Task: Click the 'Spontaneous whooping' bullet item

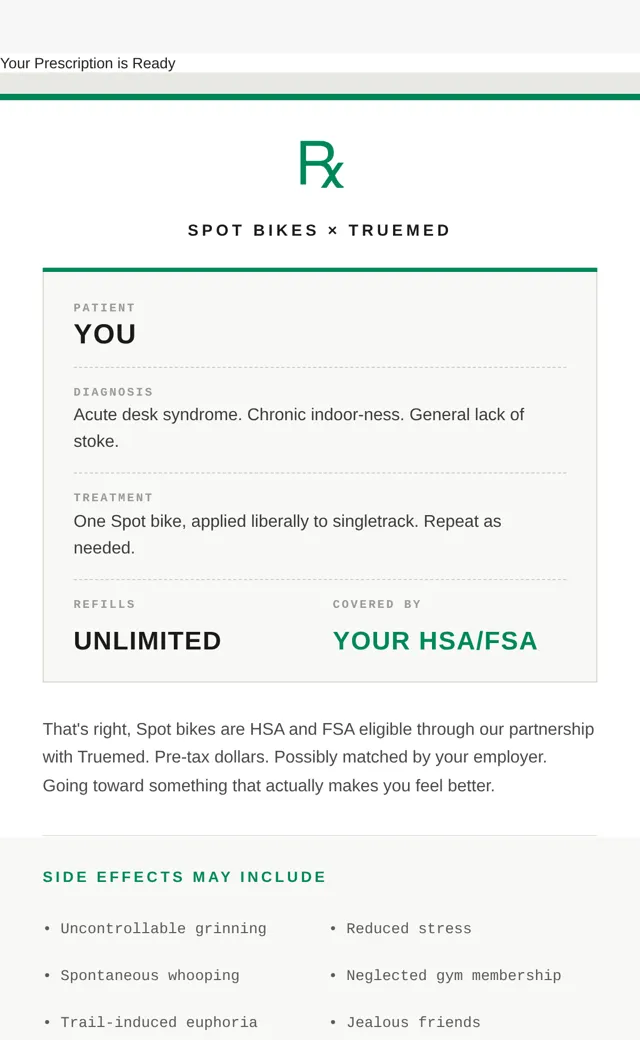Action: click(150, 976)
